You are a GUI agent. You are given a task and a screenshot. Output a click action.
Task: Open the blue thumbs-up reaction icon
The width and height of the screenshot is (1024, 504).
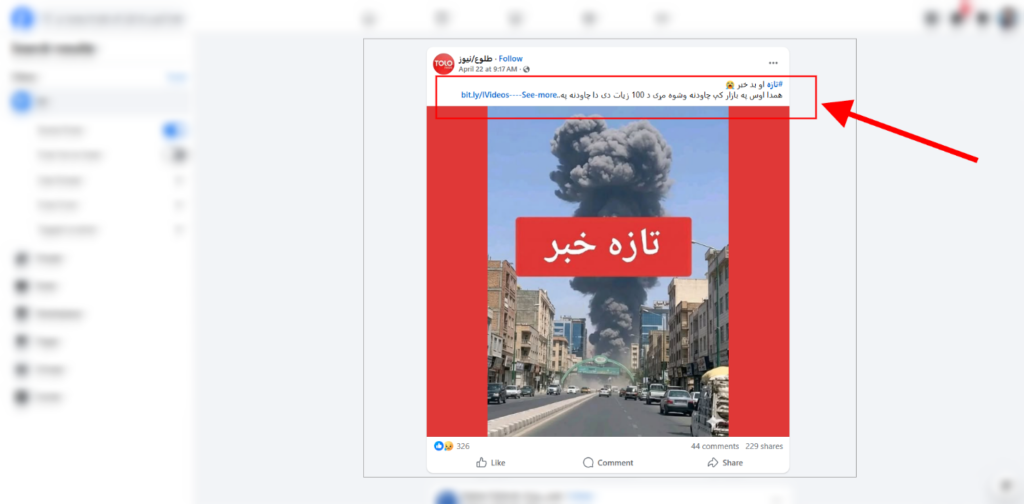click(x=439, y=446)
